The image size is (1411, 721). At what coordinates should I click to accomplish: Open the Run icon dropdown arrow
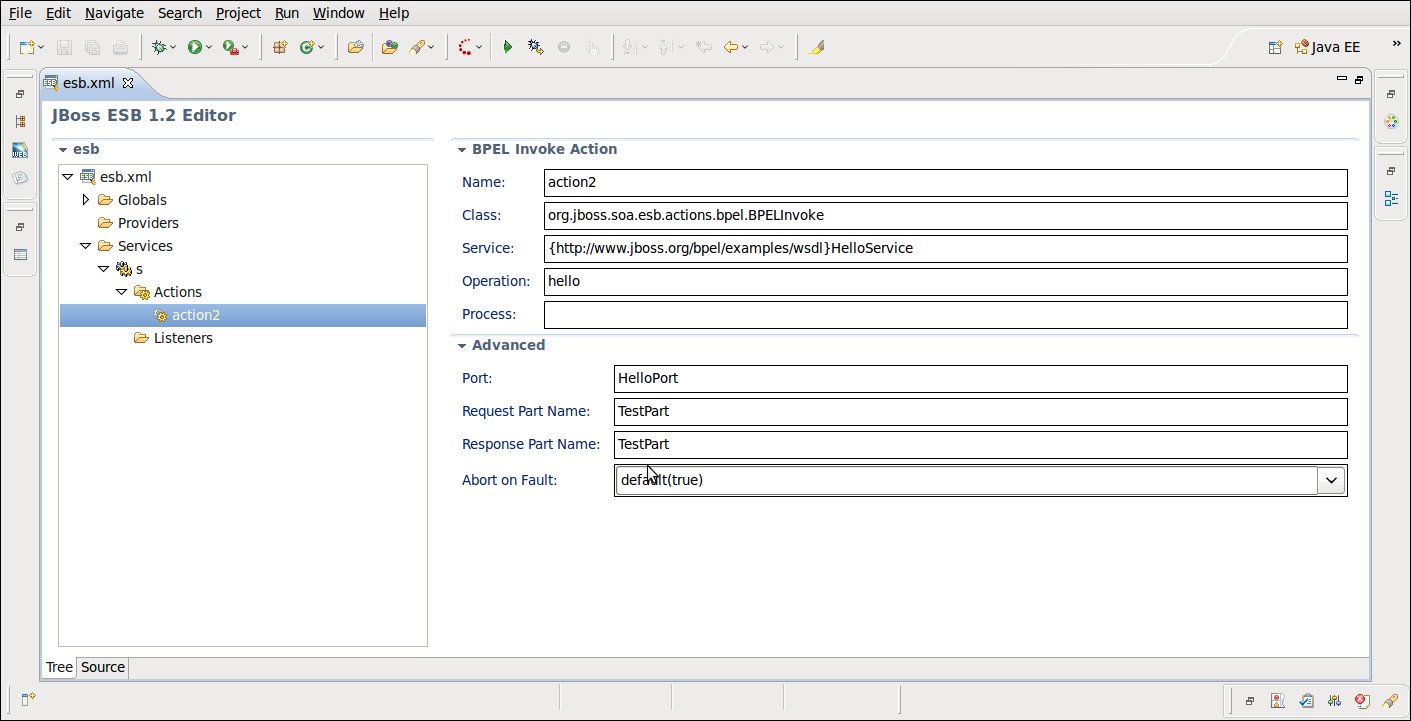coord(209,47)
